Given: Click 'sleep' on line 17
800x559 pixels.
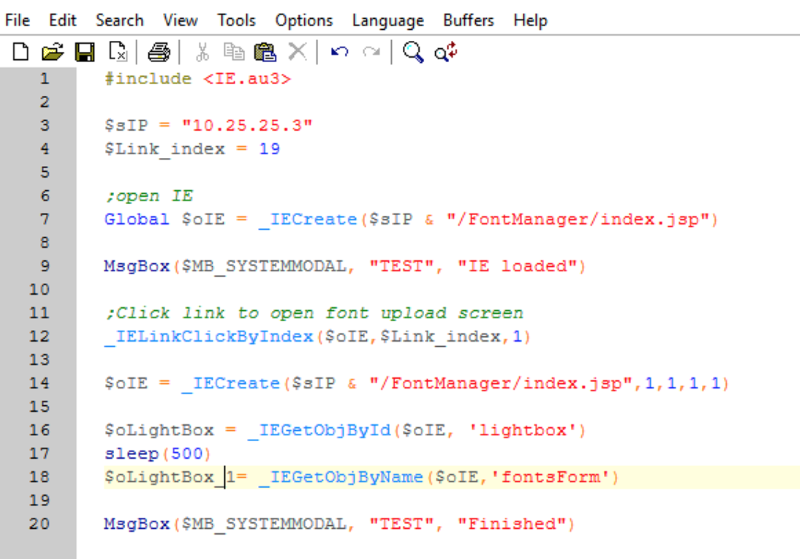Looking at the screenshot, I should tap(132, 453).
